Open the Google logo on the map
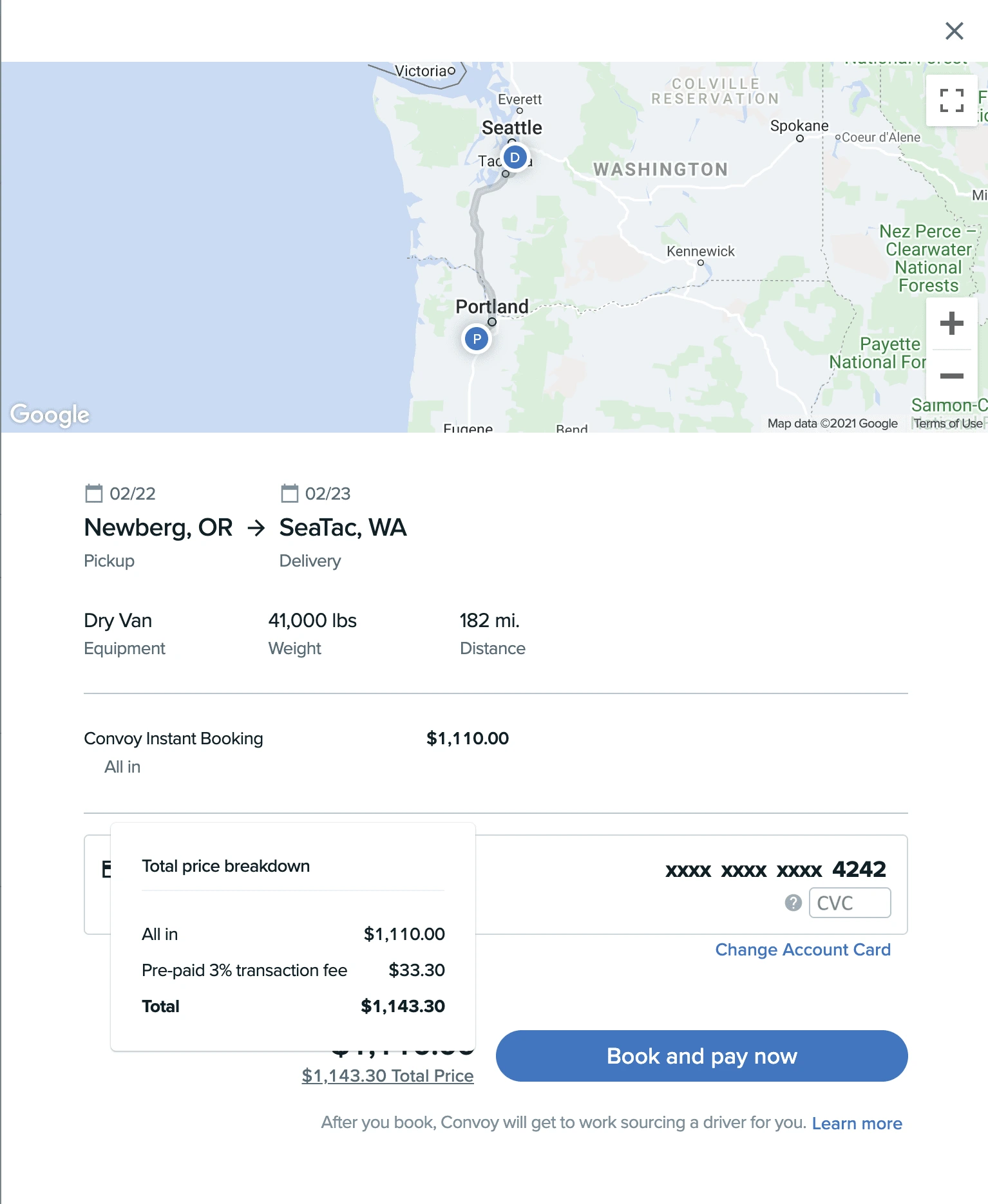 point(50,415)
